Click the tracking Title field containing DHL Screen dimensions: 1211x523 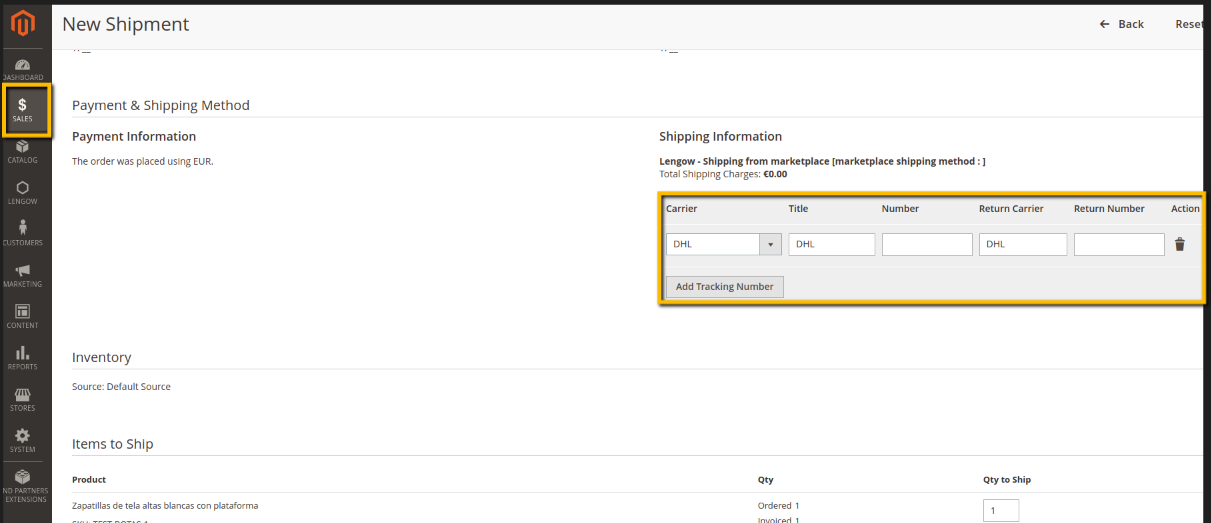(831, 244)
